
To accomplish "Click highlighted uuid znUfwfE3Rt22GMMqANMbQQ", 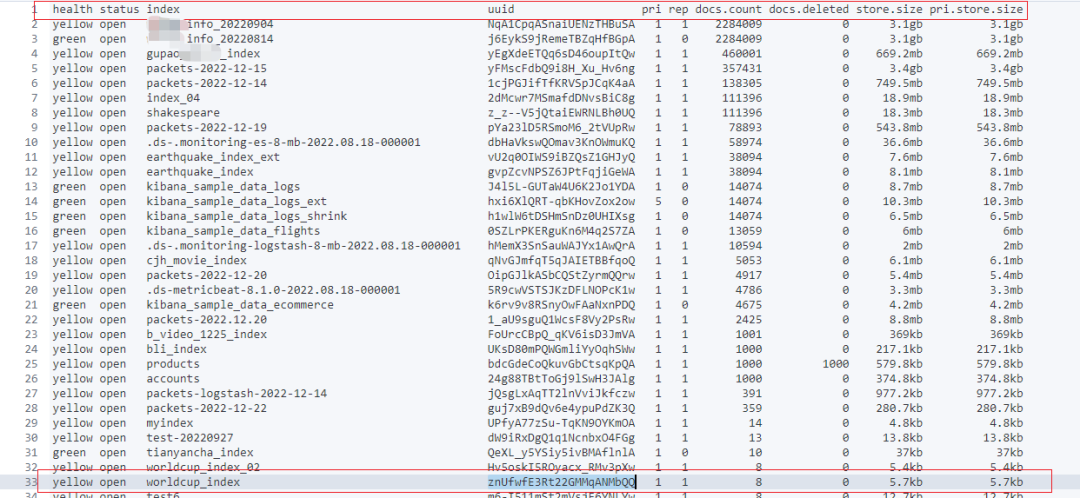I will click(561, 481).
